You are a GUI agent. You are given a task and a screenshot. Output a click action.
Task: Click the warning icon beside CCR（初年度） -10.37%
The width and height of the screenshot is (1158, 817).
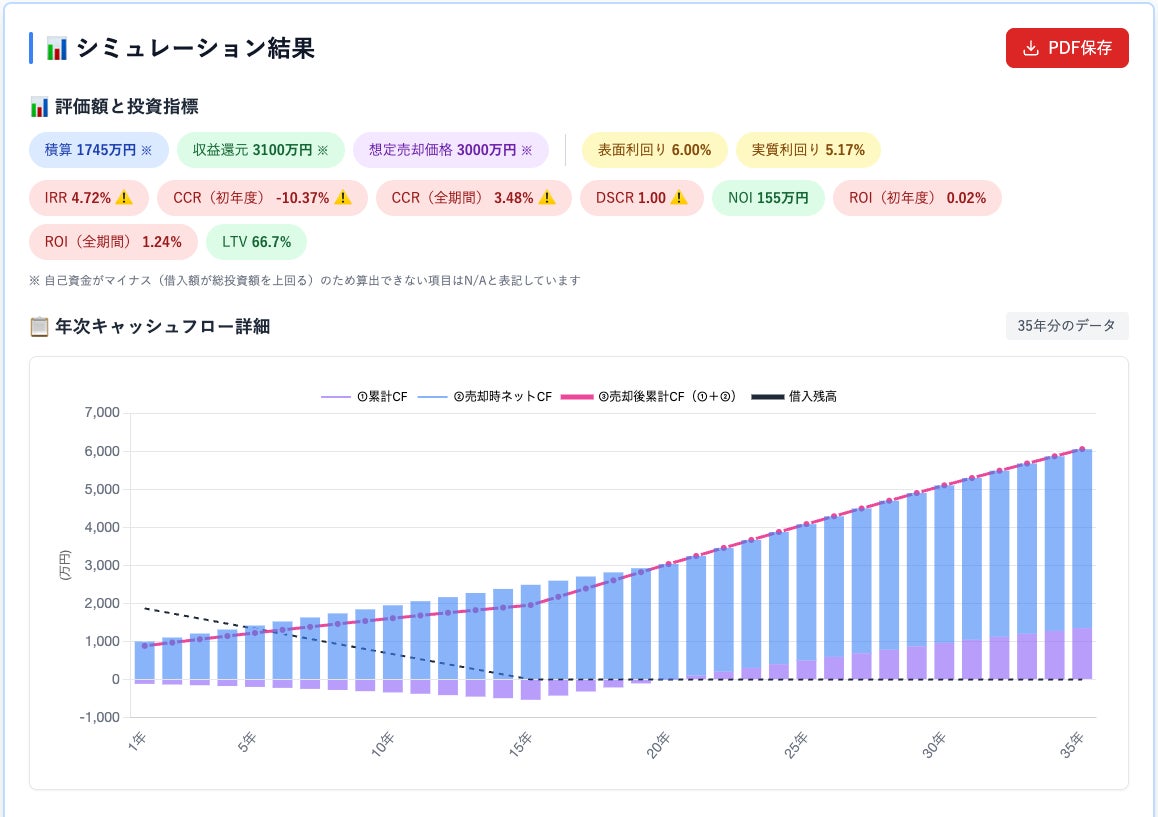click(x=343, y=197)
